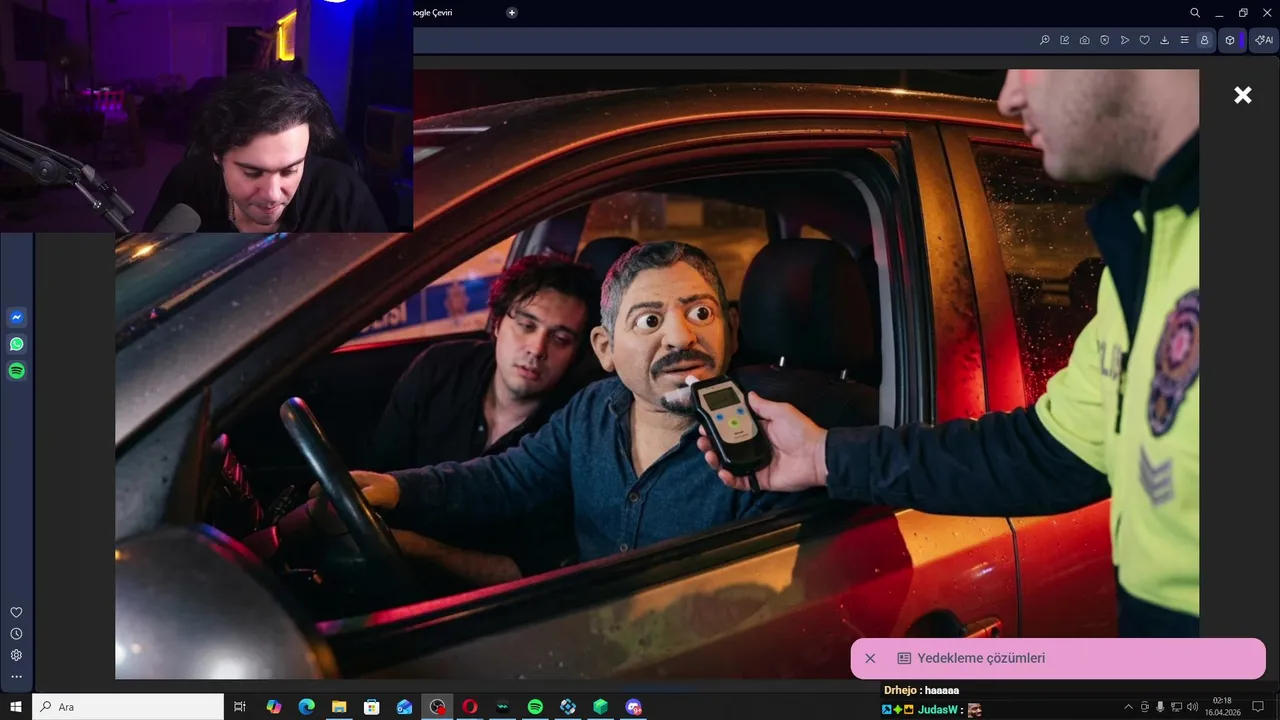Focus the Ara taskbar search box

click(128, 707)
